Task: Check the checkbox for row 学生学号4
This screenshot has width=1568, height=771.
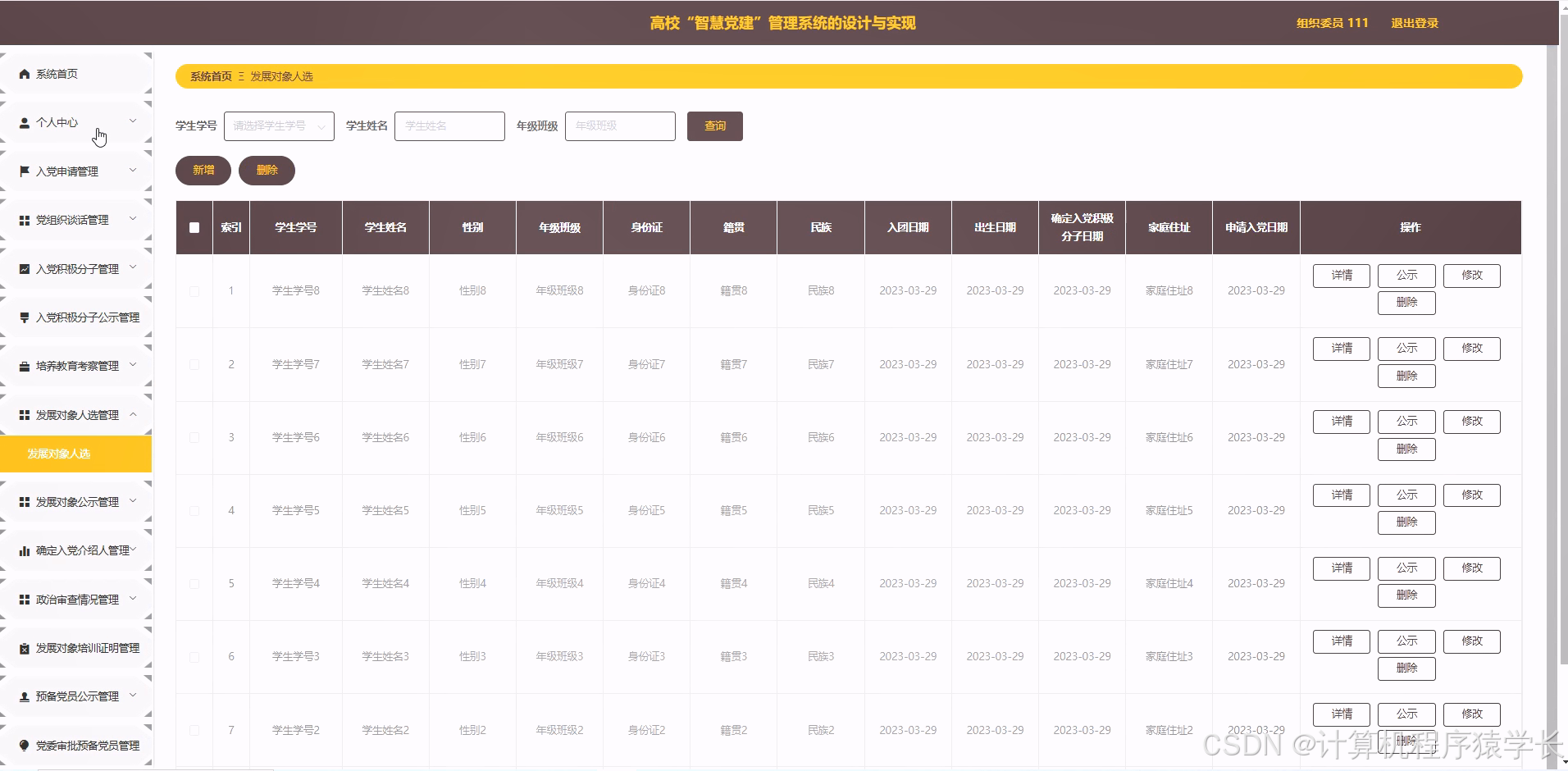Action: (194, 583)
